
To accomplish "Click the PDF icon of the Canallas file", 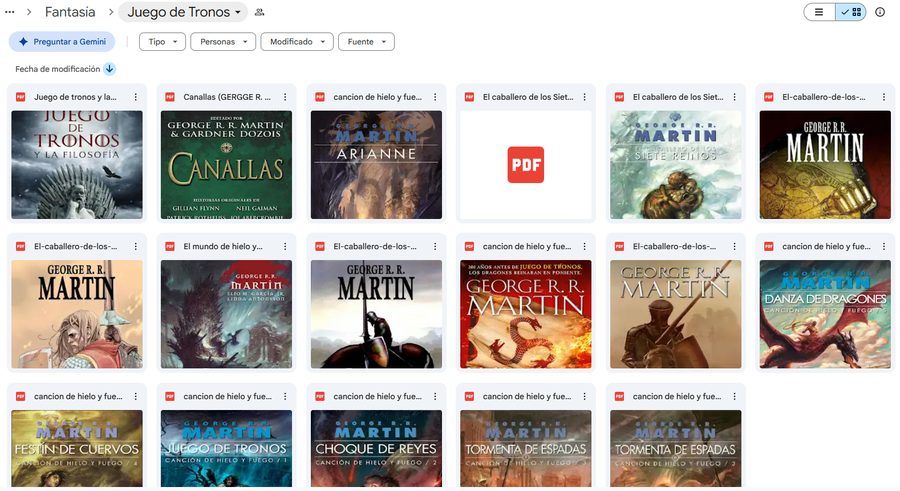I will point(170,97).
